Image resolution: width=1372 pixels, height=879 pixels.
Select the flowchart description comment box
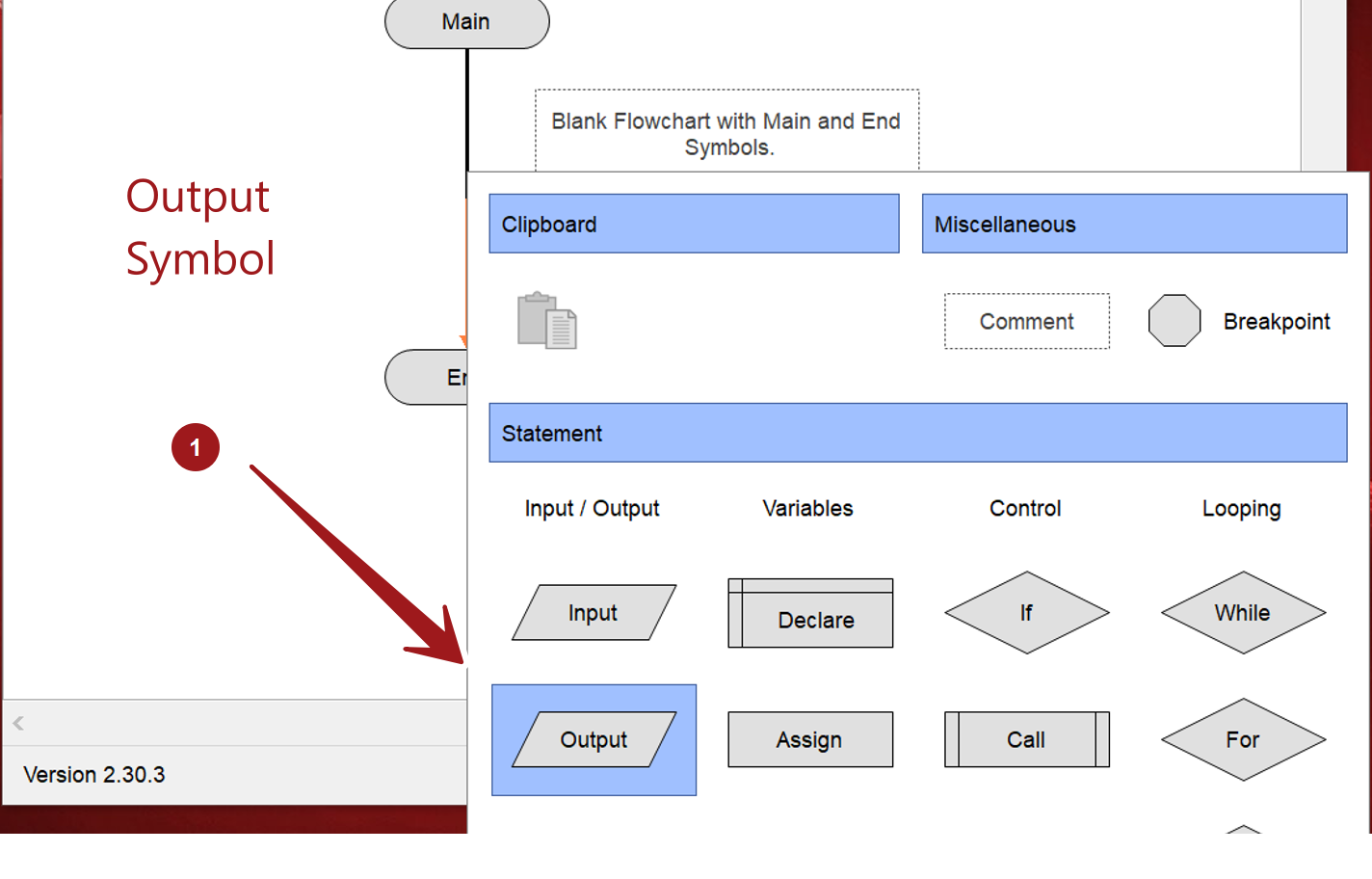tap(726, 133)
